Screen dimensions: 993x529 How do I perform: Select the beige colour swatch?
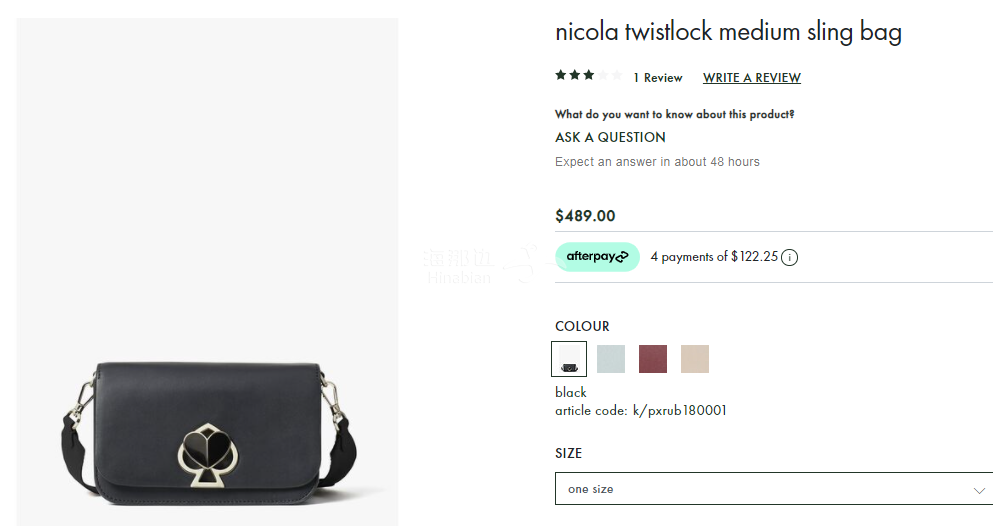pos(695,359)
